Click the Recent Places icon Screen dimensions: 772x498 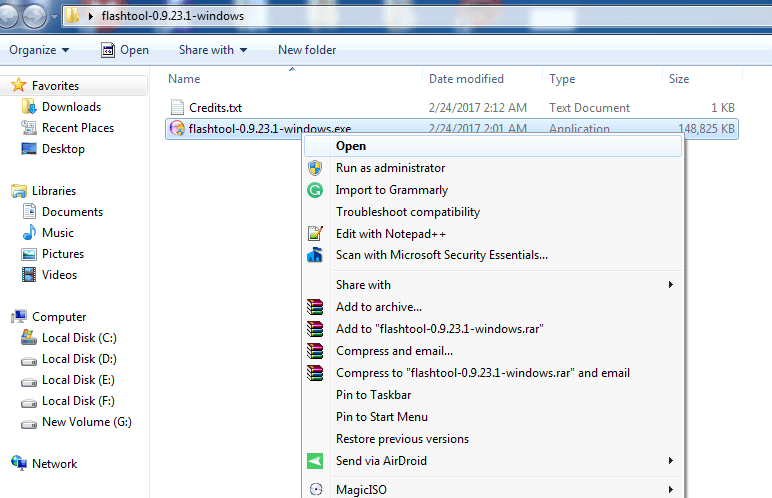(x=29, y=128)
